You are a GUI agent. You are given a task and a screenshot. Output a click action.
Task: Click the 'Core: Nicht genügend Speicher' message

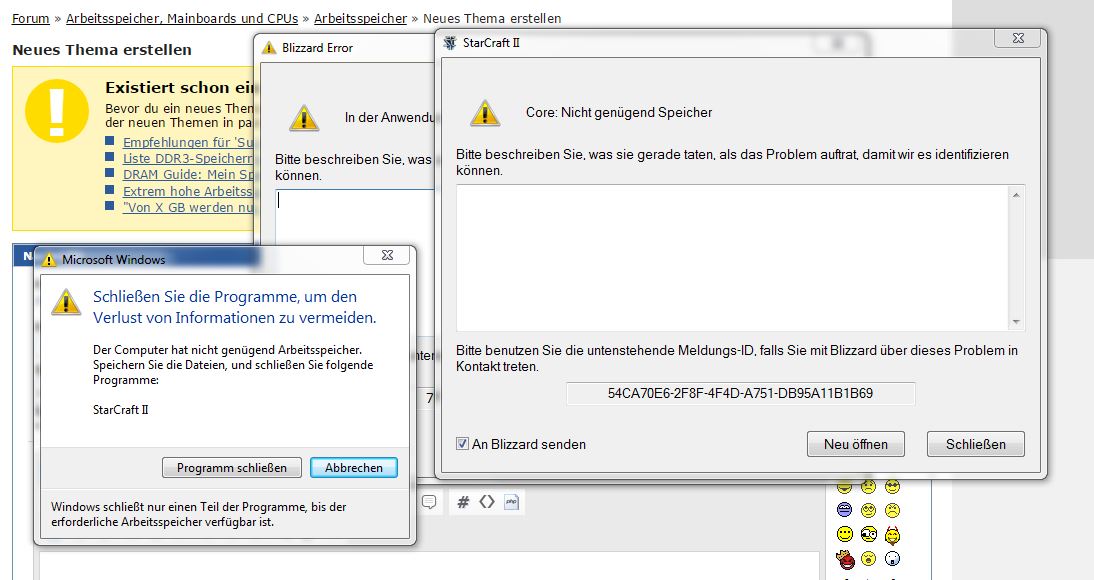[619, 112]
